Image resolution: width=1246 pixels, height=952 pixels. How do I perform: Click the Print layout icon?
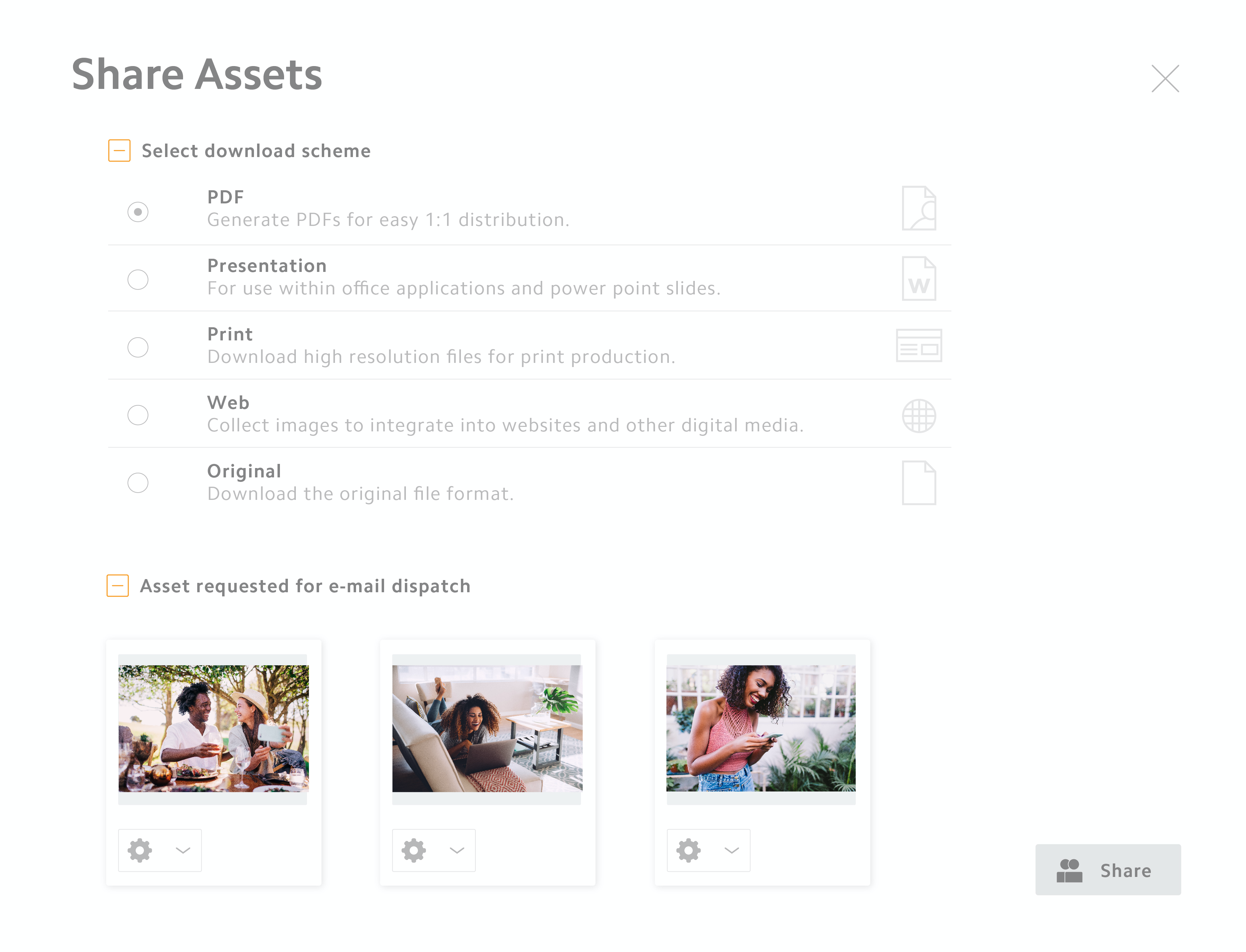[918, 345]
